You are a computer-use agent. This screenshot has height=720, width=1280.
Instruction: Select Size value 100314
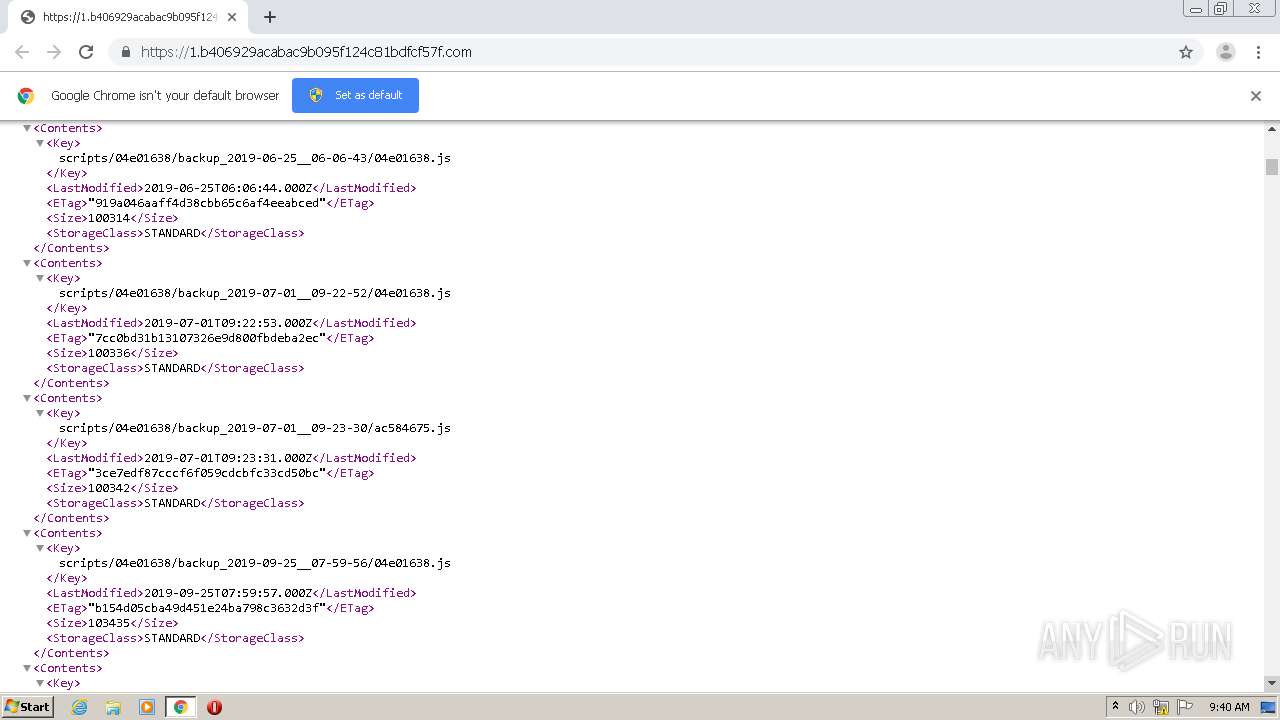point(109,218)
